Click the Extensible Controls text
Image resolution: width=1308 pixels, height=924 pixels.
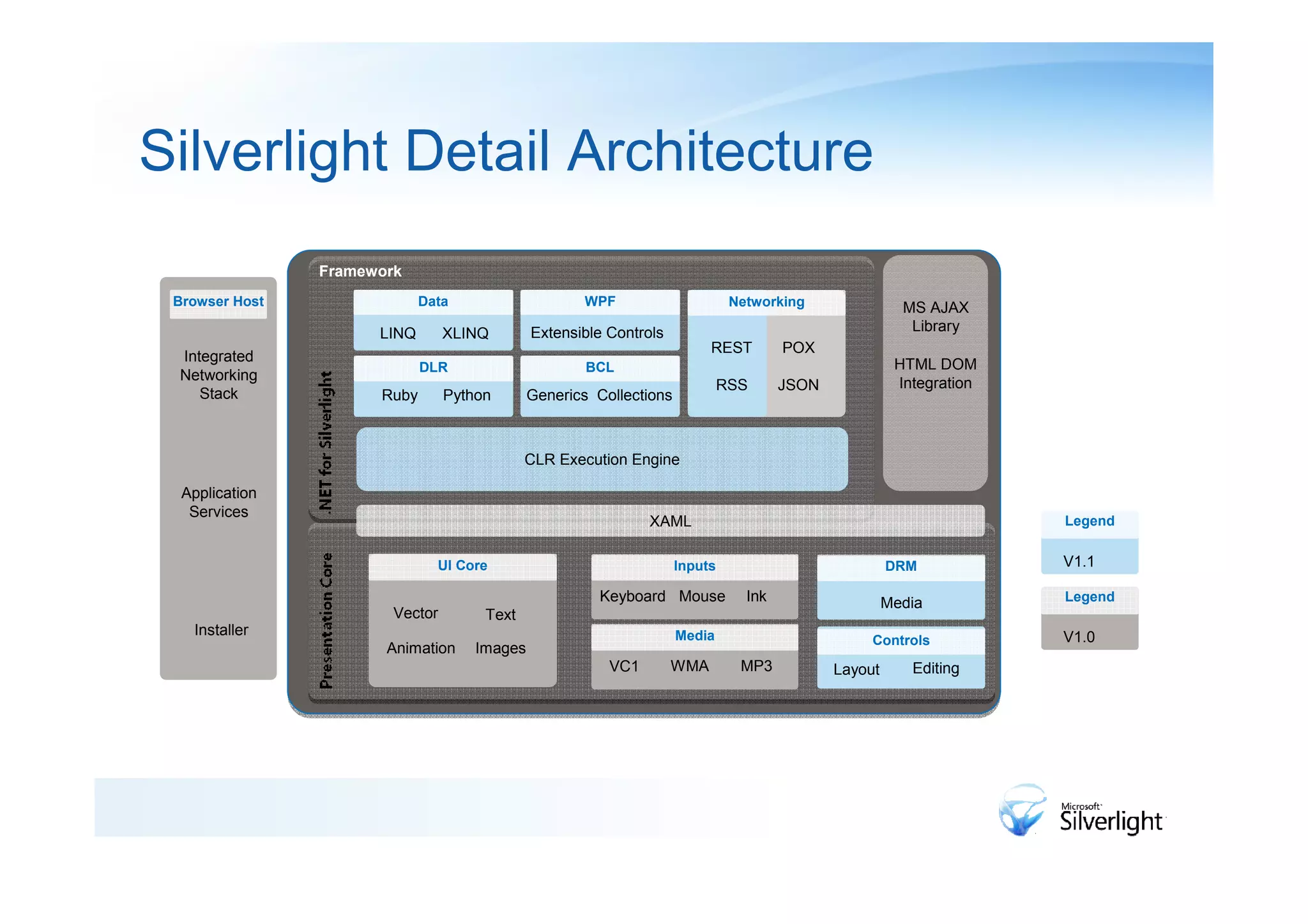coord(597,333)
